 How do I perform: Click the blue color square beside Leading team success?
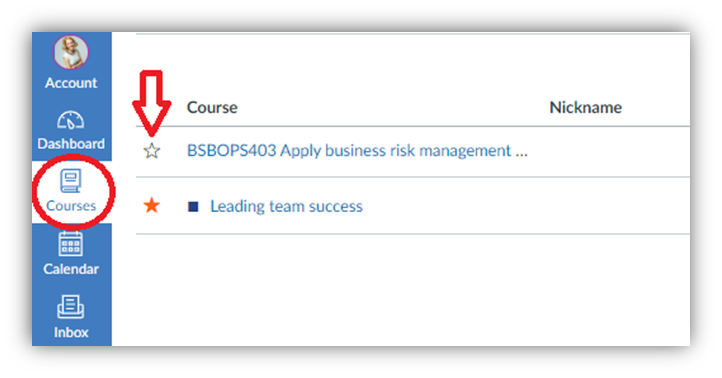pyautogui.click(x=193, y=207)
